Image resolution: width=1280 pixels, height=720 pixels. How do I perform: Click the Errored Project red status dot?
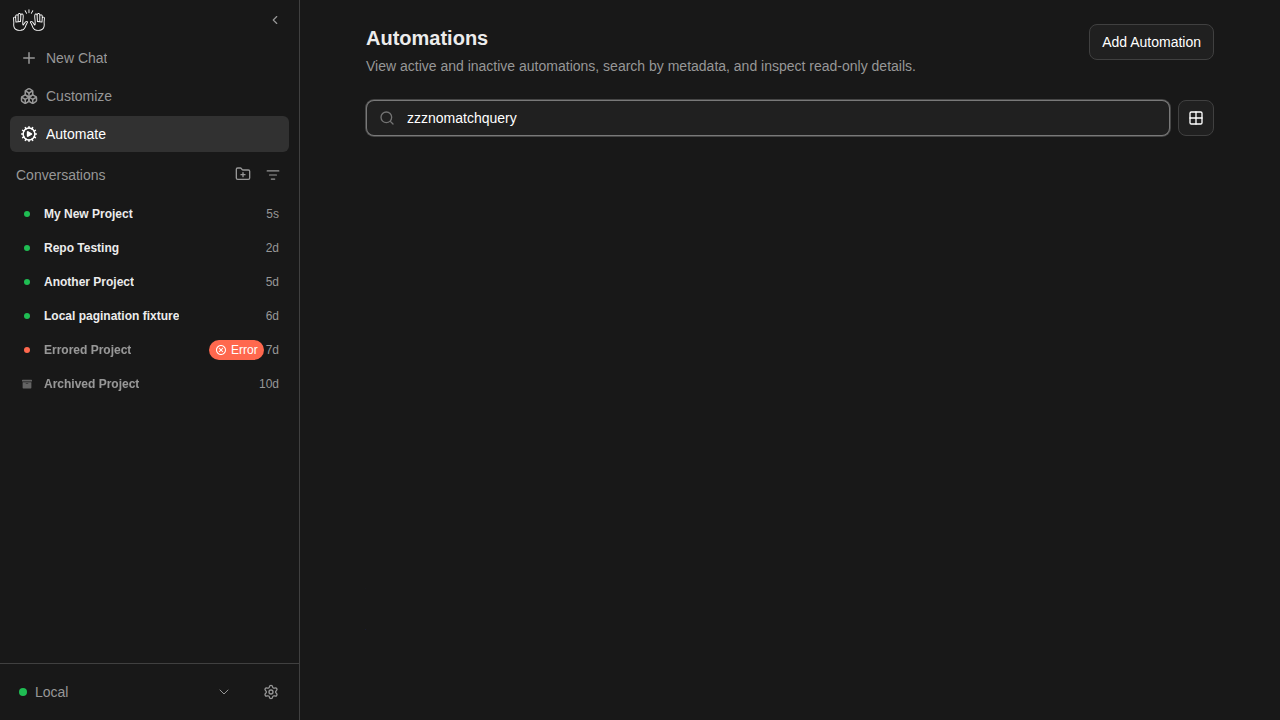click(x=27, y=350)
